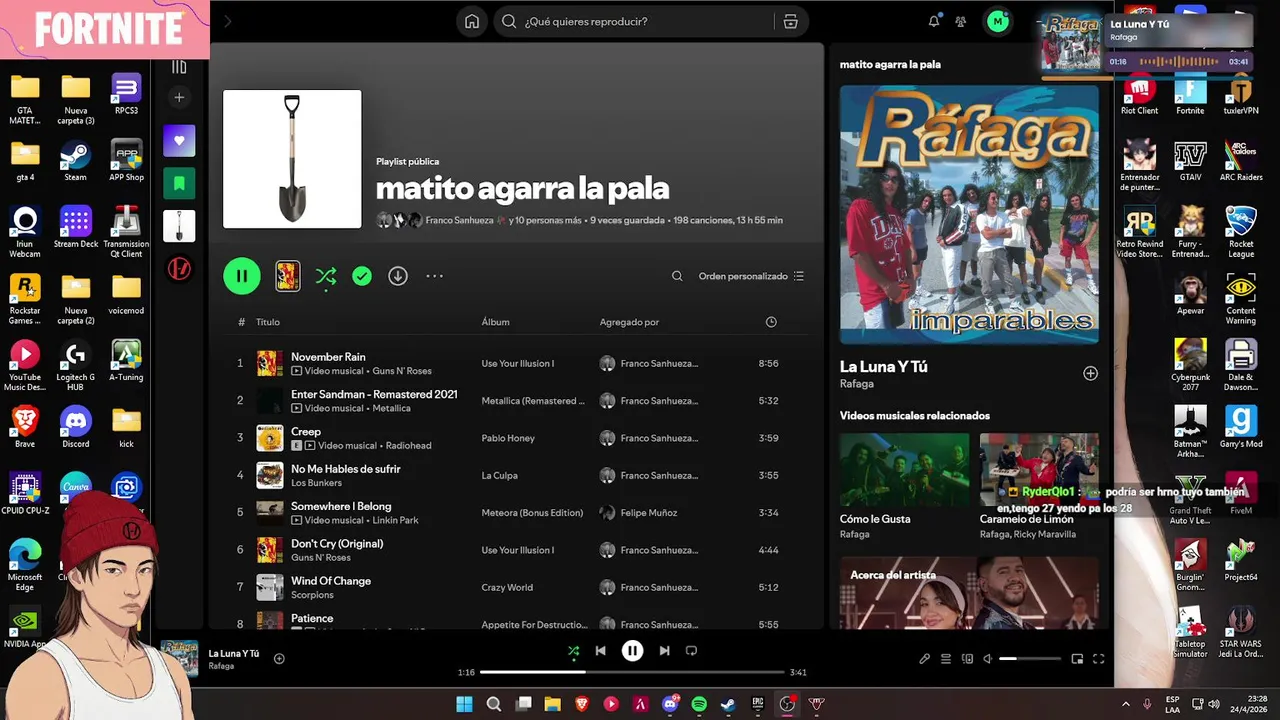Open more options three dots for playlist
Image resolution: width=1280 pixels, height=720 pixels.
tap(434, 276)
